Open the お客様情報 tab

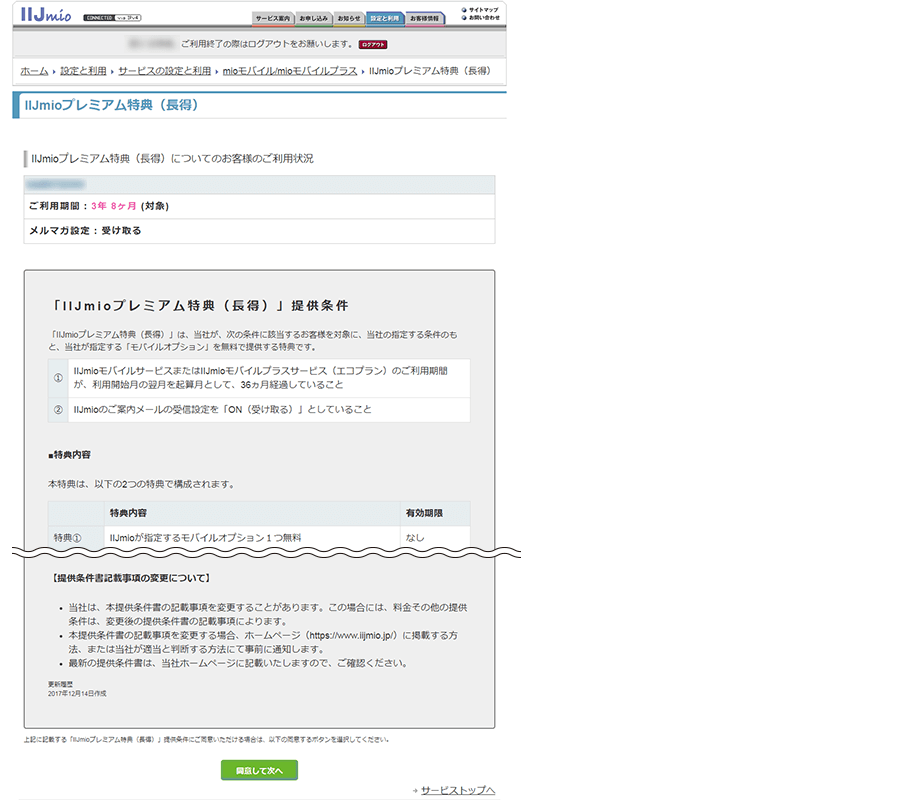[425, 18]
